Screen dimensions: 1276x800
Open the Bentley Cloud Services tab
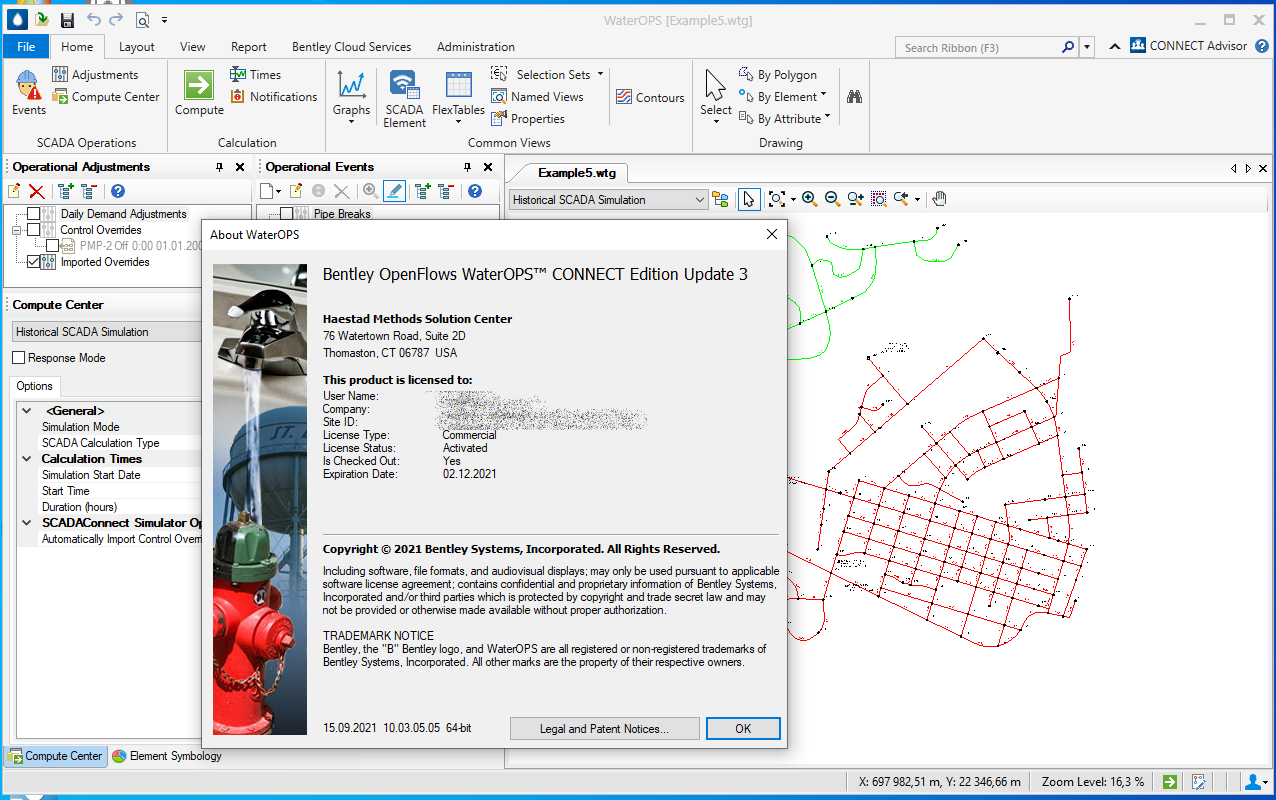coord(351,46)
